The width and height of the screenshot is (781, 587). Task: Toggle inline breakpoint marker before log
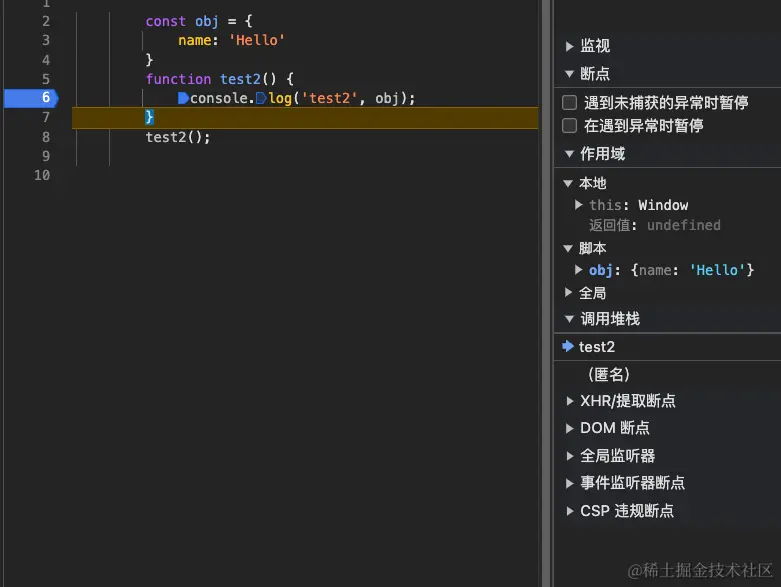[261, 98]
